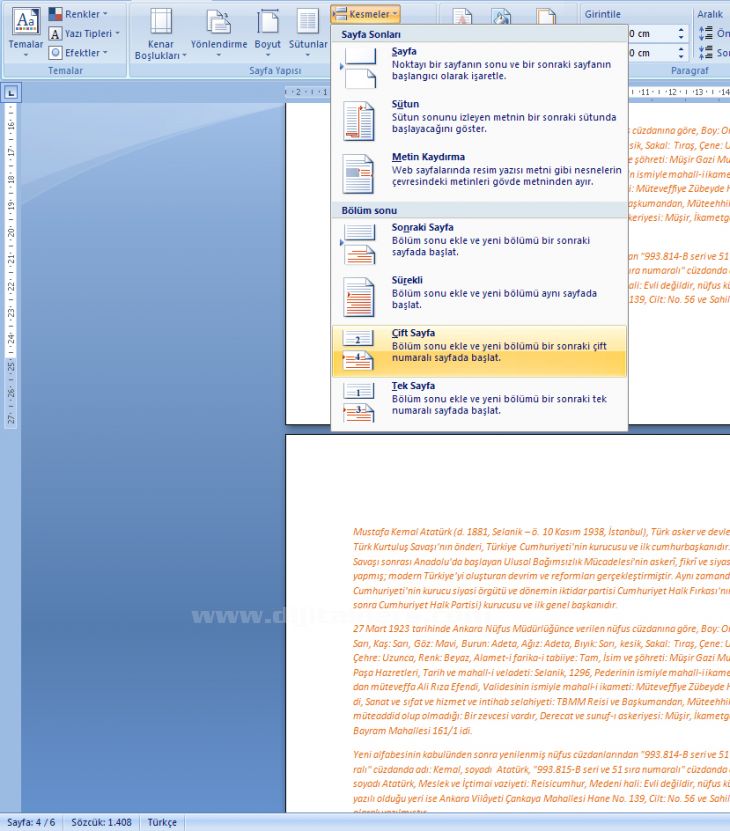730x831 pixels.
Task: Click paragraph starting '27 Mart 1923 tarihinde'
Action: click(x=541, y=679)
